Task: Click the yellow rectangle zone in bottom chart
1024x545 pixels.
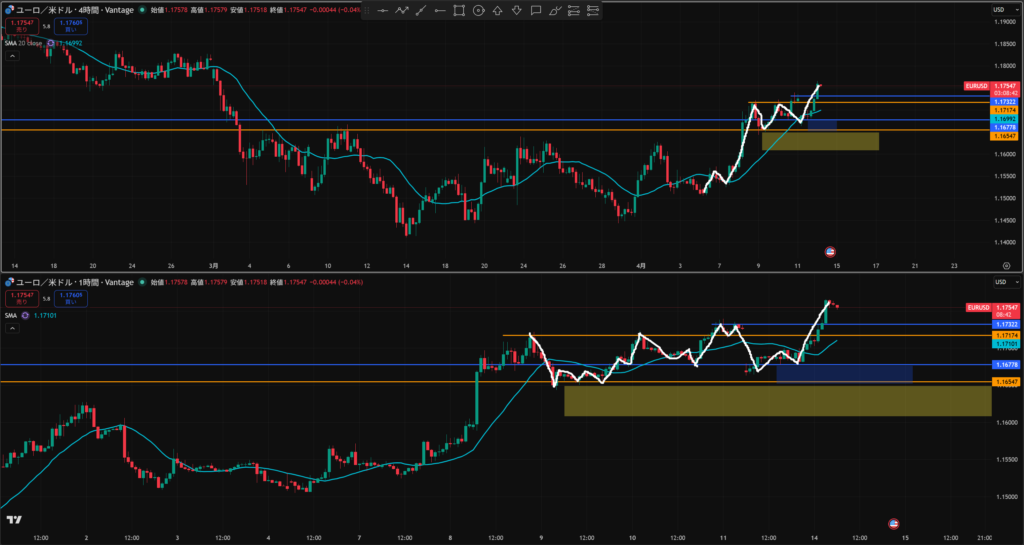Action: [x=776, y=401]
